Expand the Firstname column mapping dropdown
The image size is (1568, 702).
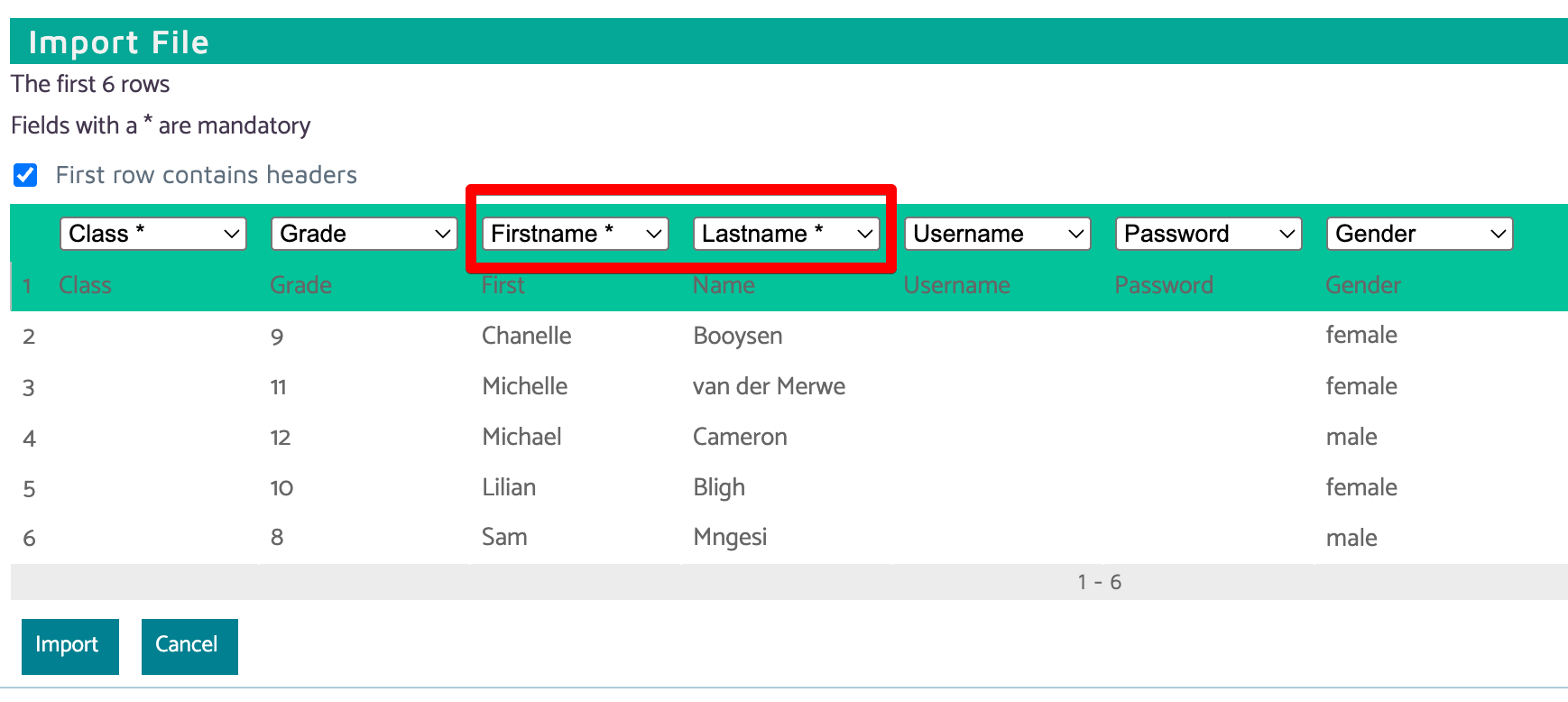pyautogui.click(x=576, y=234)
